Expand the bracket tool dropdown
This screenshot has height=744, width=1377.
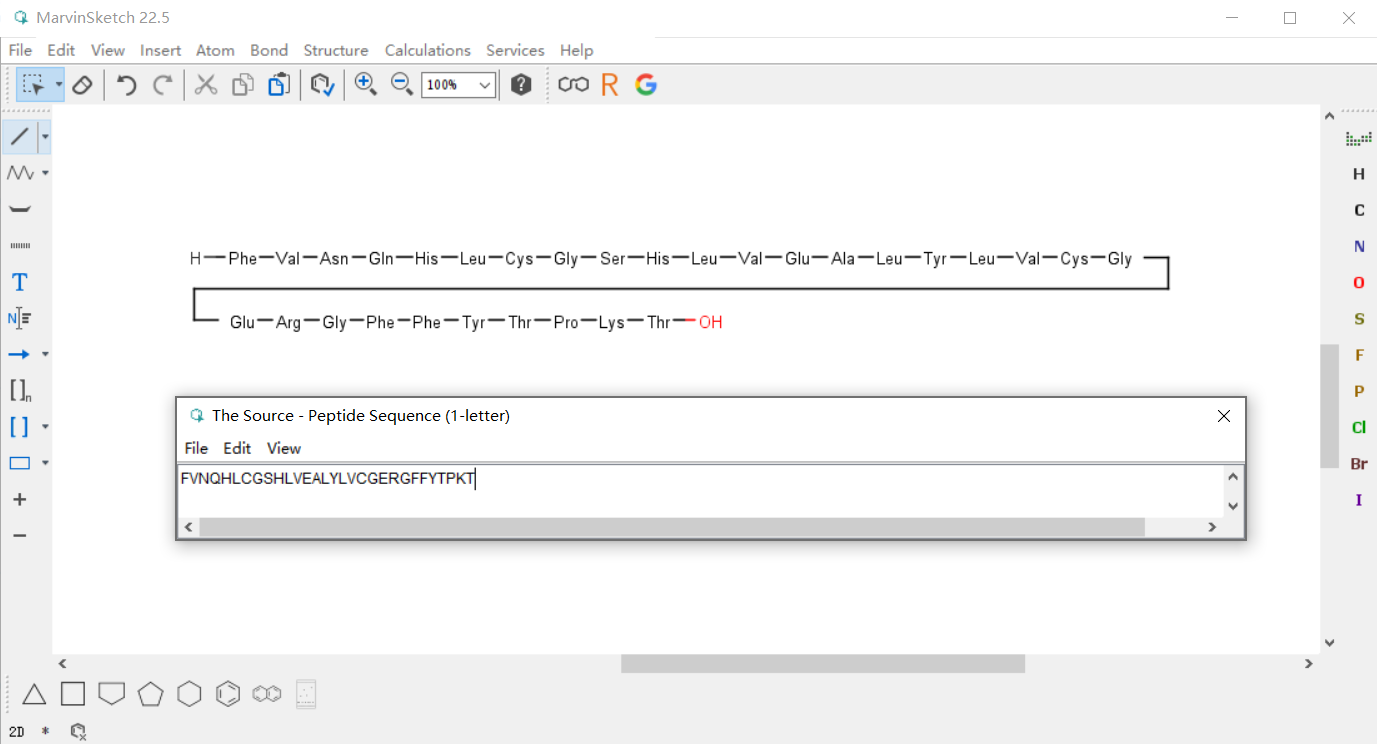45,427
